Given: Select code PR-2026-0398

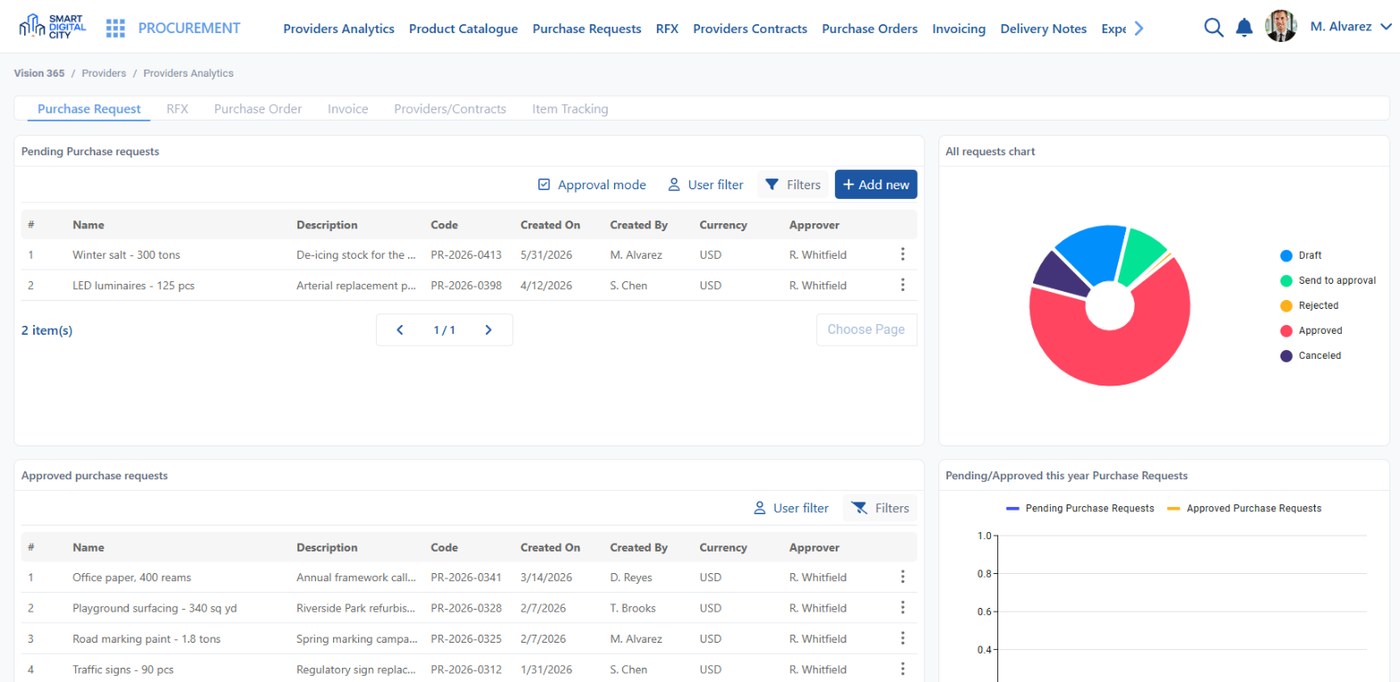Looking at the screenshot, I should (x=466, y=285).
